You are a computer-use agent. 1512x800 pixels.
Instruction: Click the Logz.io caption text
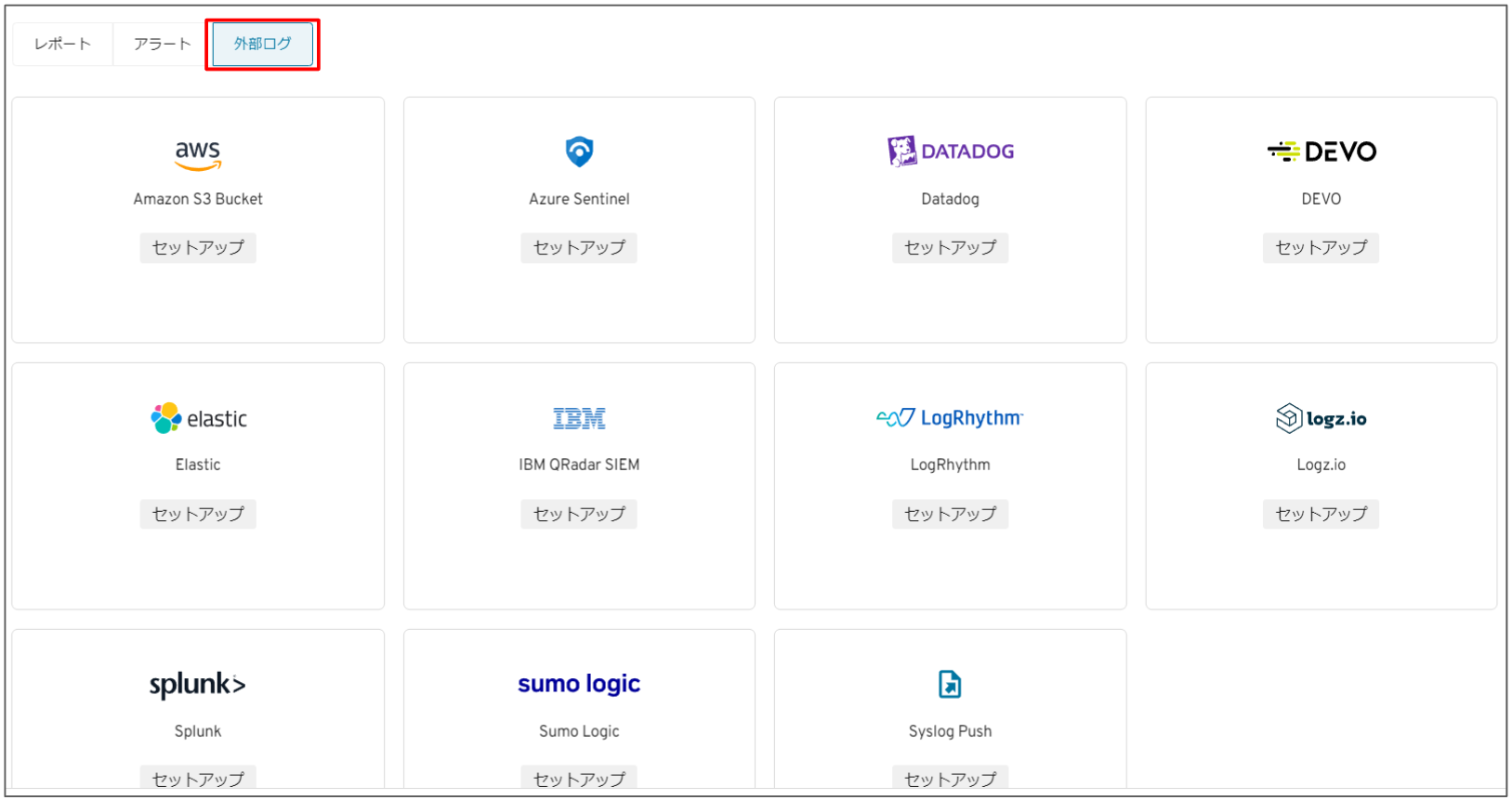(x=1321, y=465)
